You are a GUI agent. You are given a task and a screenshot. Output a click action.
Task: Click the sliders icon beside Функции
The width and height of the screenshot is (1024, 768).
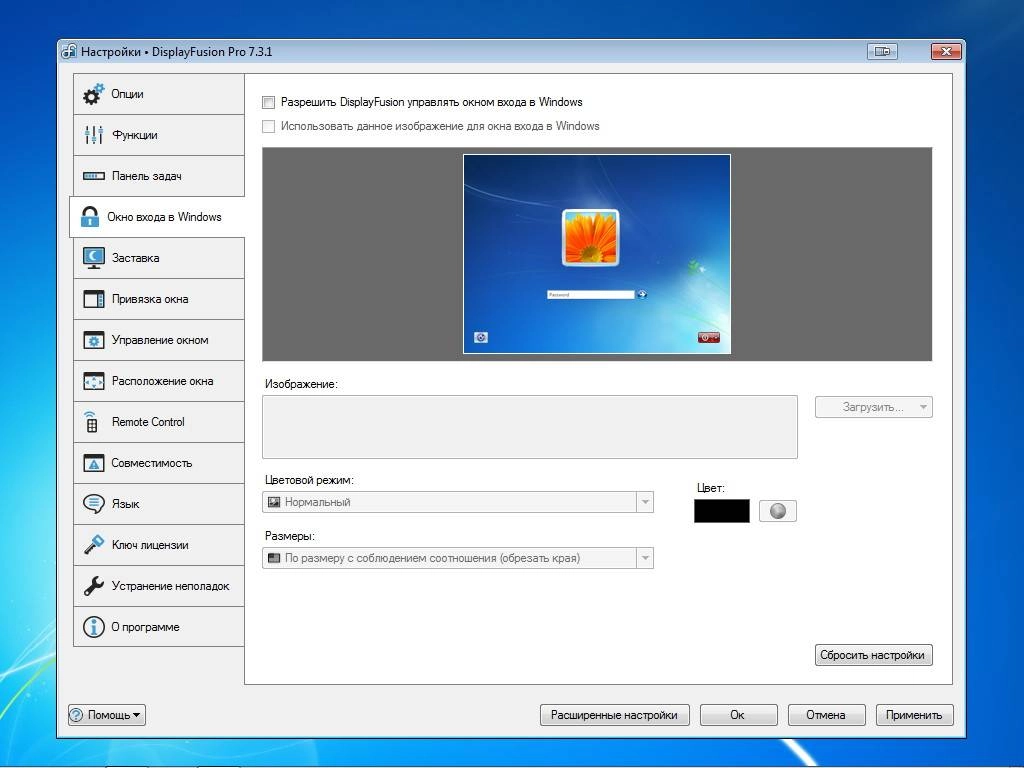[x=93, y=135]
